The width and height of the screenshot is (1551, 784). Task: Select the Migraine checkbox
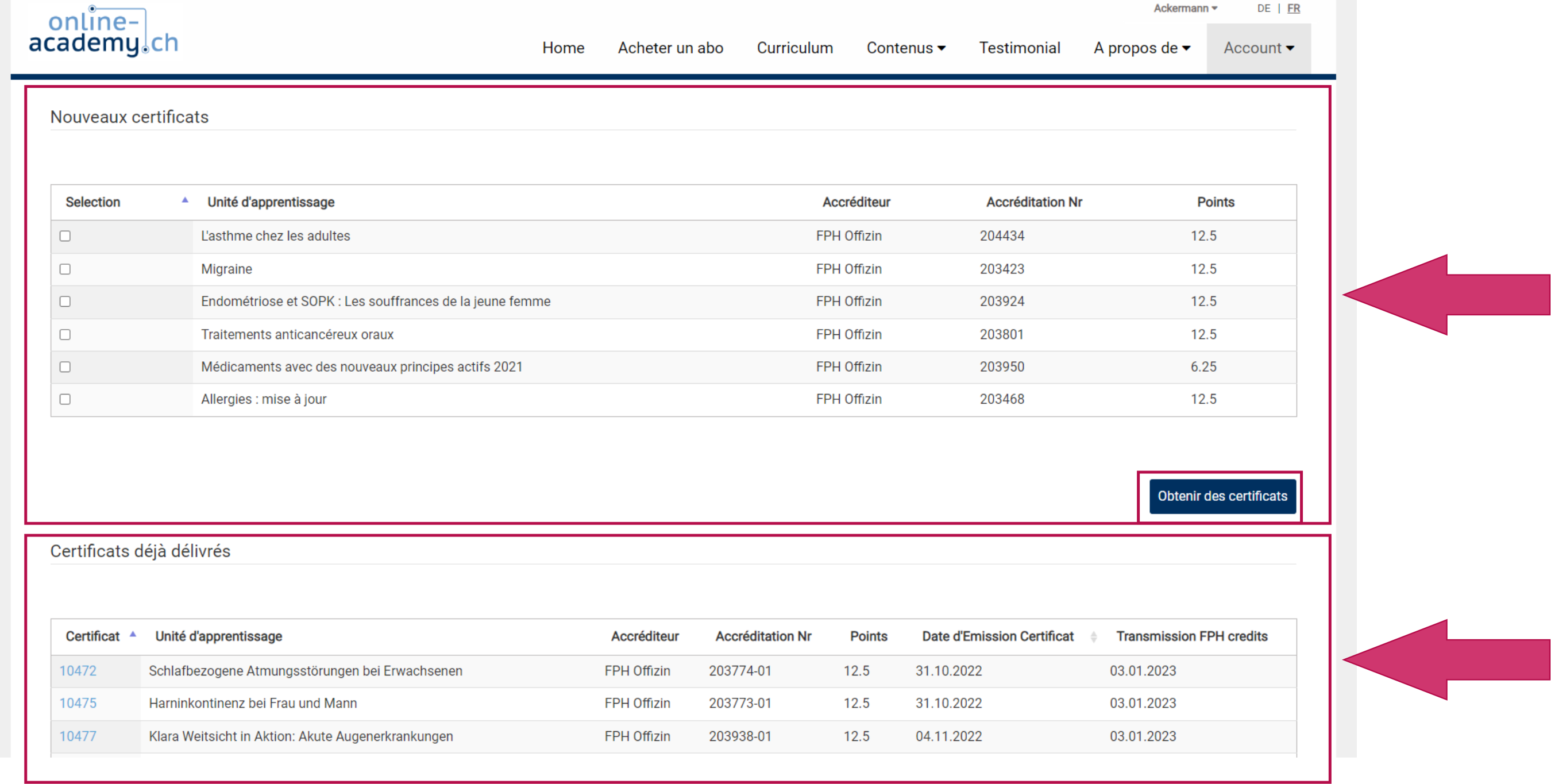65,269
